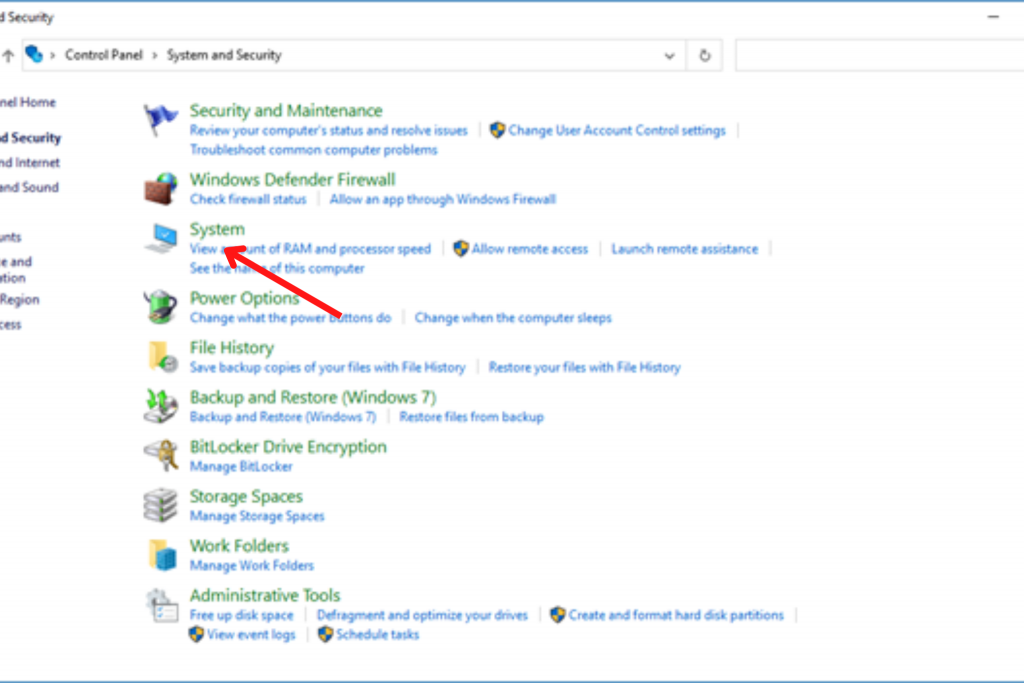Open the Clock and Region category
The width and height of the screenshot is (1024, 683).
pos(20,298)
